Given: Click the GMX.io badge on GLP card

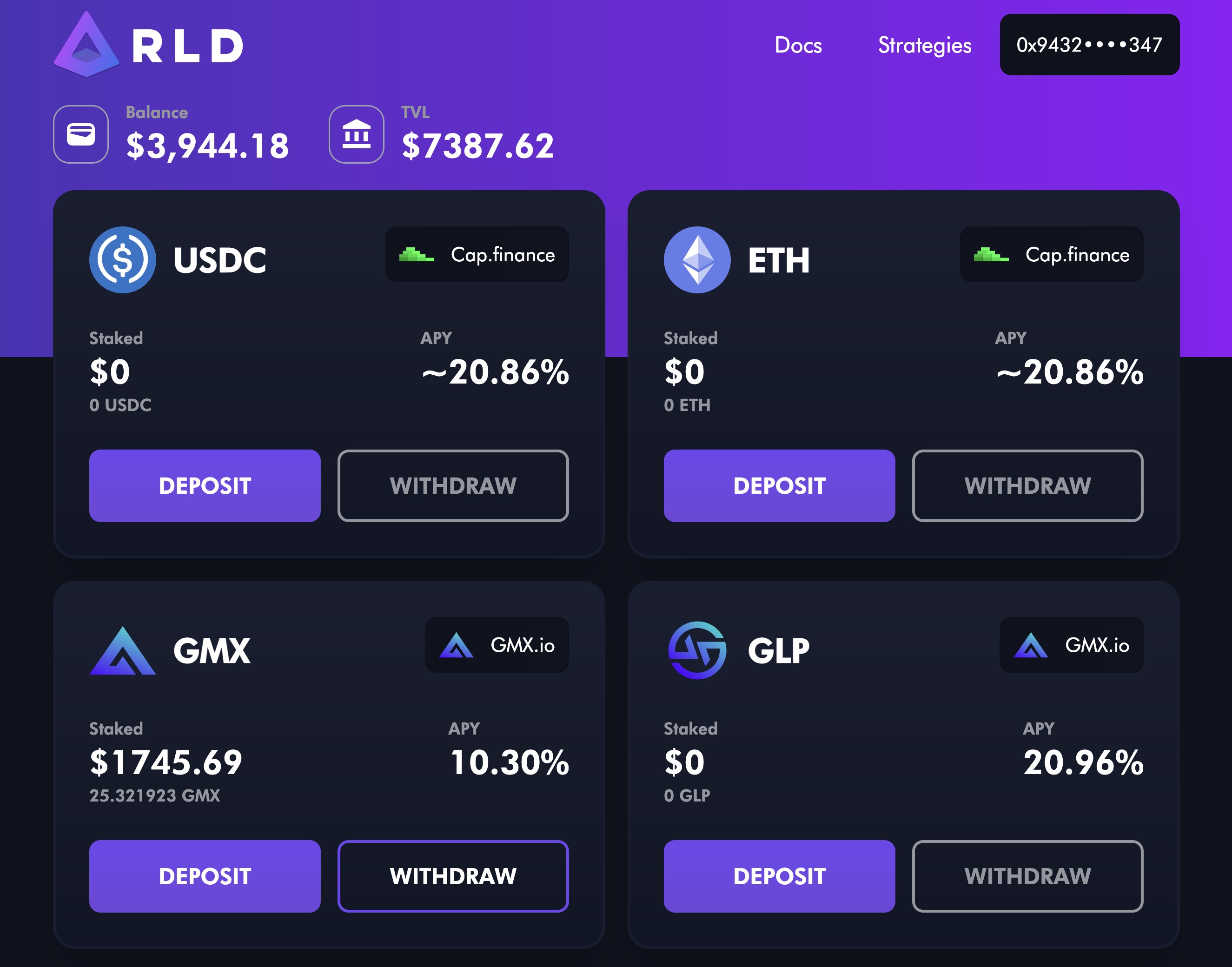Looking at the screenshot, I should [1071, 645].
